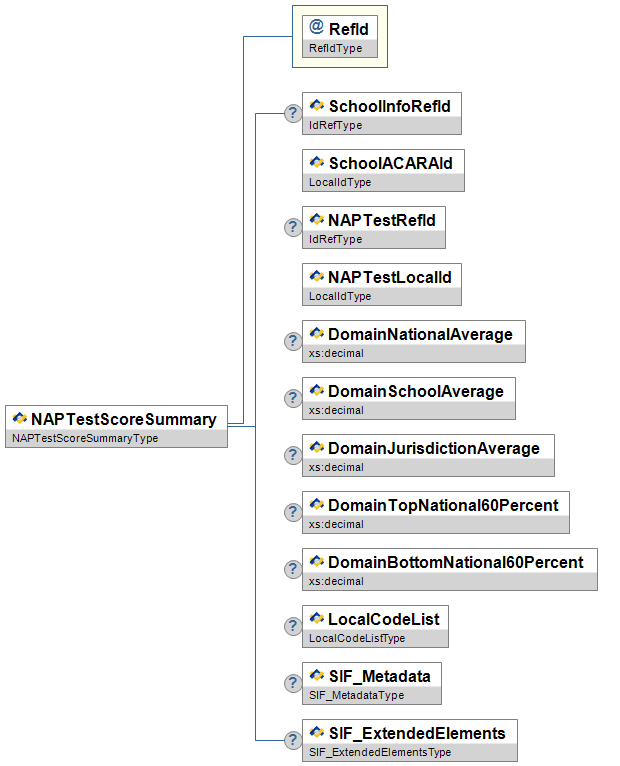Click the SIF_ExtendedElementsType type label
The width and height of the screenshot is (620, 766).
click(380, 753)
